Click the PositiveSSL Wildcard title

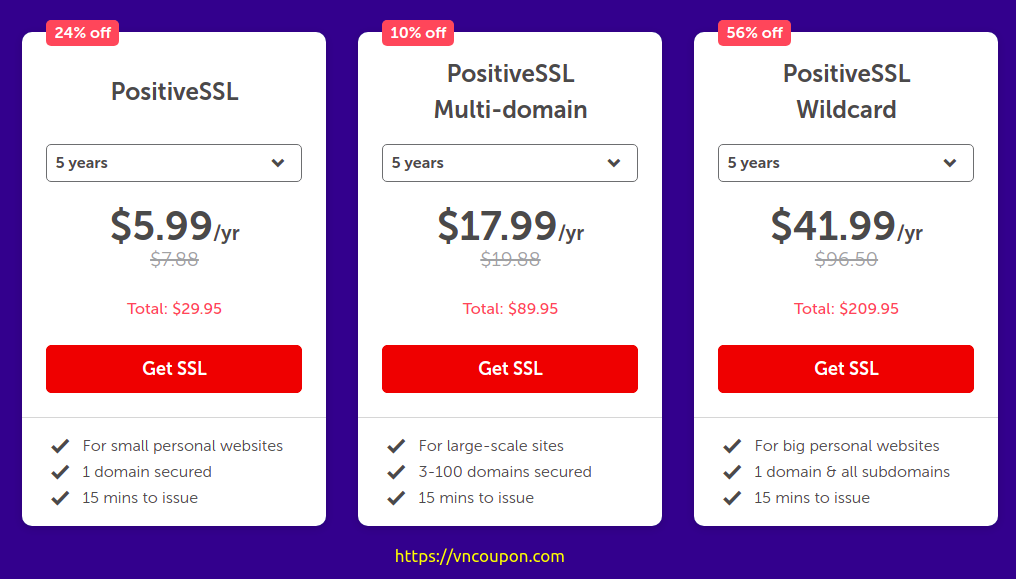point(846,91)
